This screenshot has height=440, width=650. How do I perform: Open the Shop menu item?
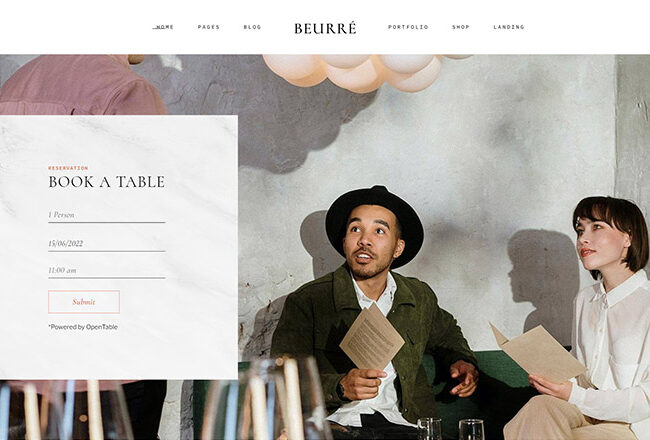coord(461,27)
